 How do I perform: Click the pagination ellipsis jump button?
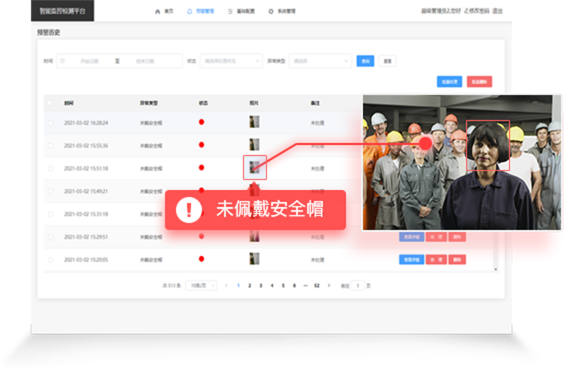(305, 286)
